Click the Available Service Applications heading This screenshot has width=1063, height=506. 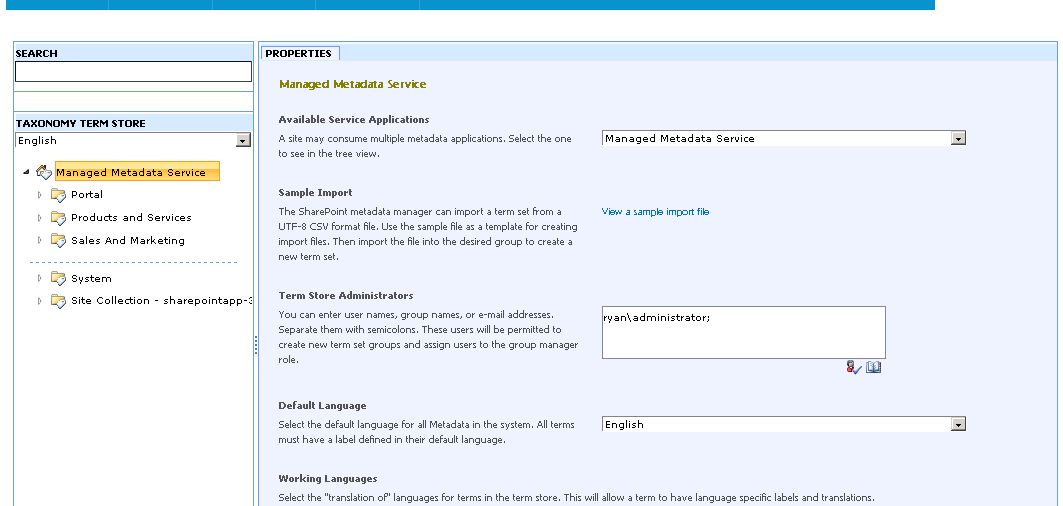click(x=354, y=119)
